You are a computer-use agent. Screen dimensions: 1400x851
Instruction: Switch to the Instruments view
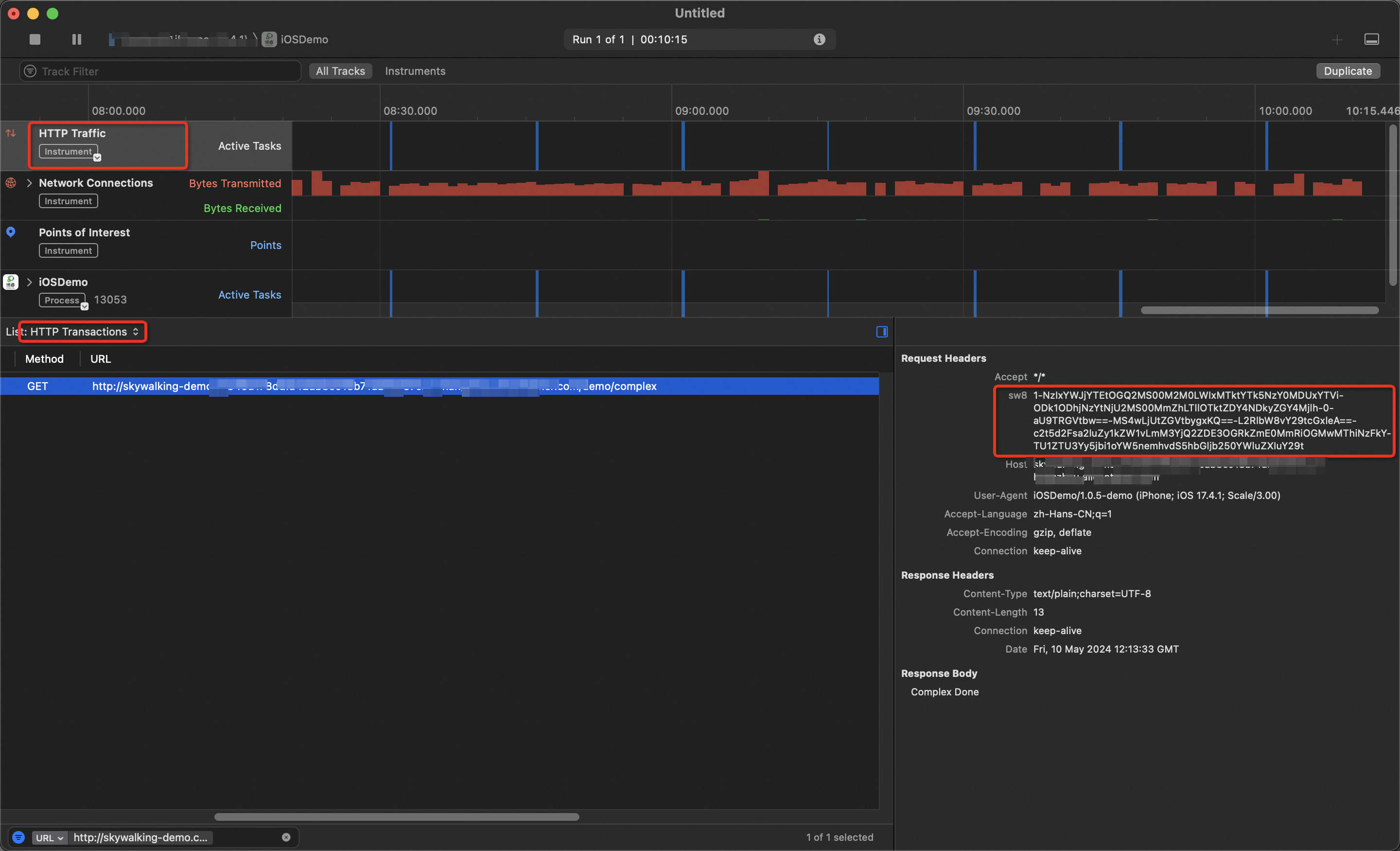coord(415,71)
